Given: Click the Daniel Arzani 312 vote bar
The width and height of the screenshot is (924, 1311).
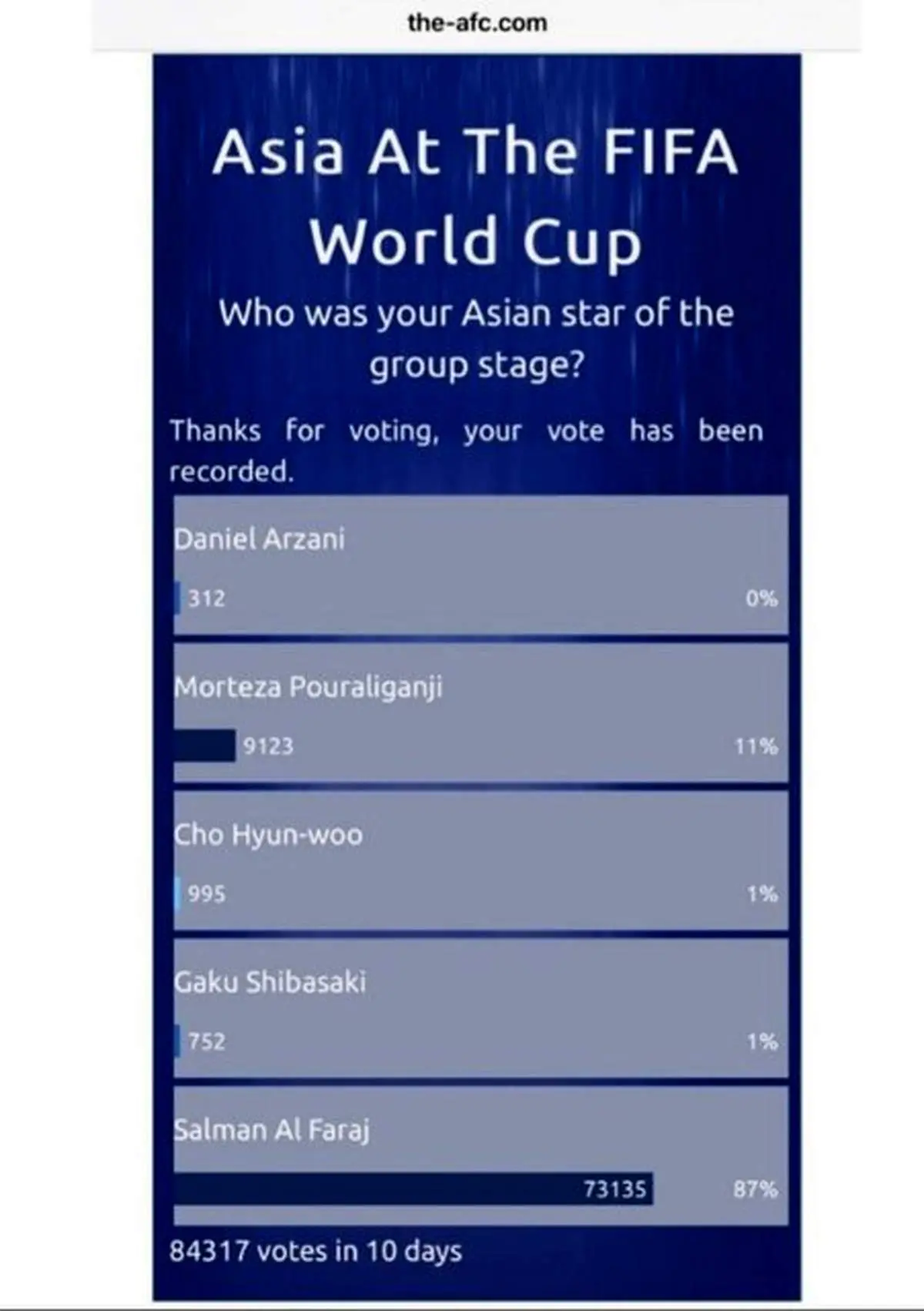Looking at the screenshot, I should (177, 598).
